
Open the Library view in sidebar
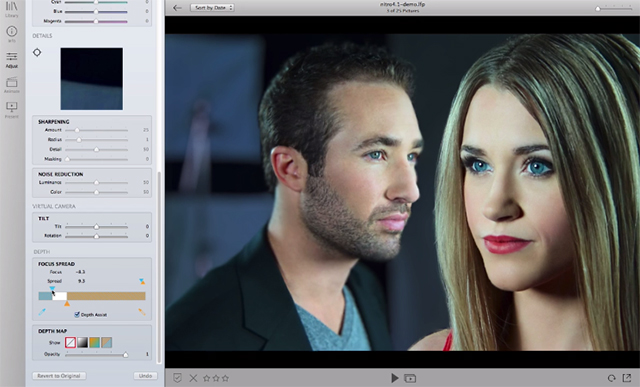(11, 8)
